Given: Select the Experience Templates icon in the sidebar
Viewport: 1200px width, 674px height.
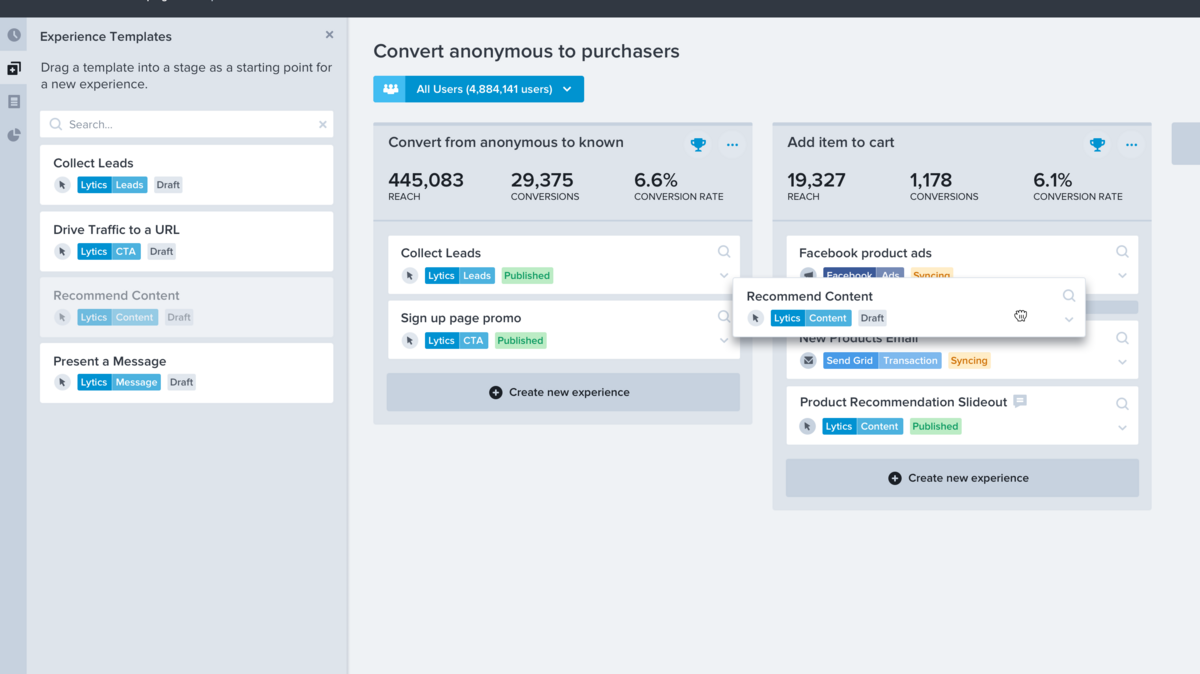Looking at the screenshot, I should 14,68.
